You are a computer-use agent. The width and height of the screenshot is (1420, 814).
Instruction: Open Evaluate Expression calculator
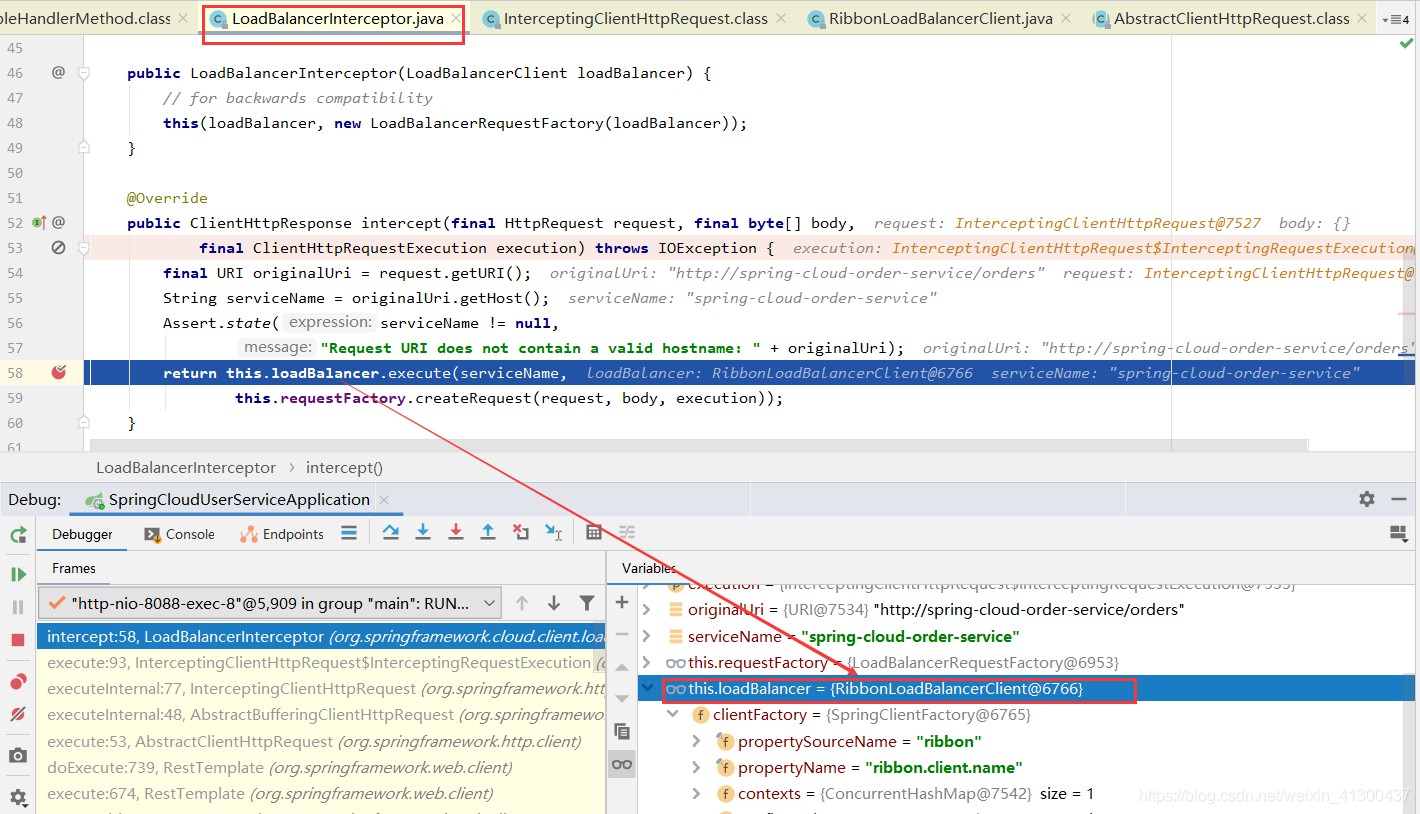point(594,532)
